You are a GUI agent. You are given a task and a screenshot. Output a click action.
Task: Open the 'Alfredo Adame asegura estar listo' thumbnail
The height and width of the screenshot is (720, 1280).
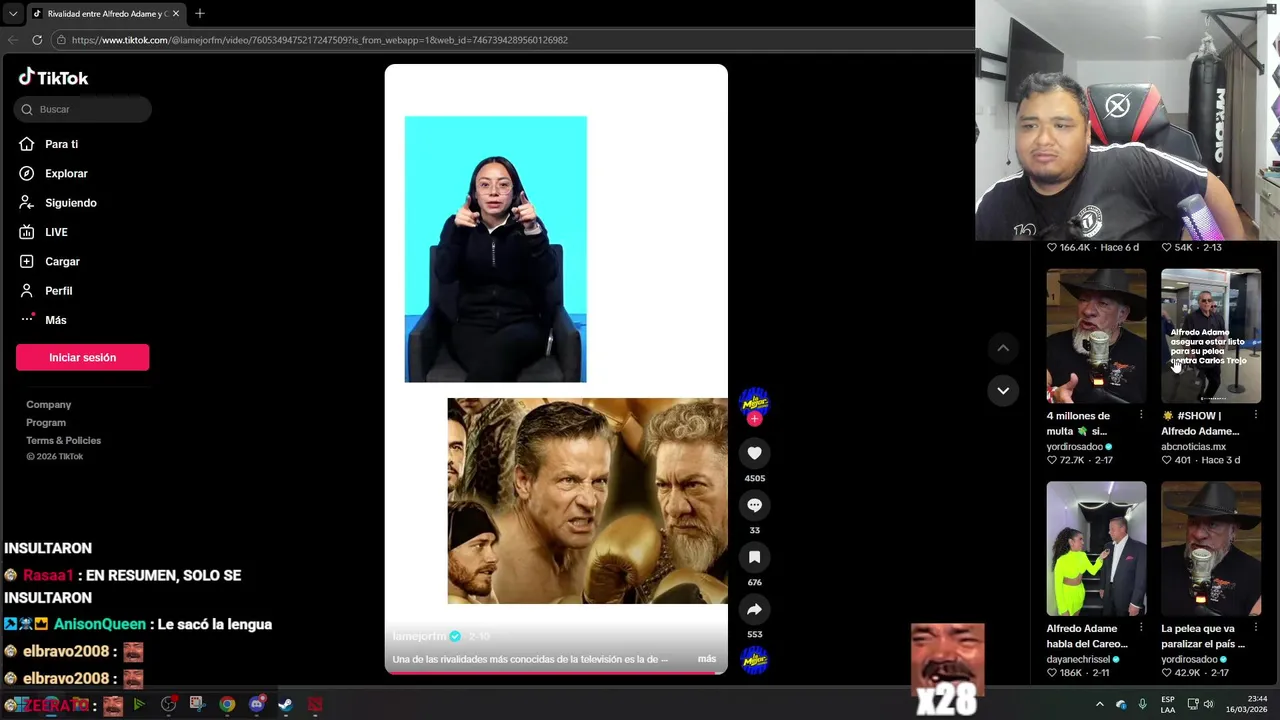pyautogui.click(x=1211, y=336)
